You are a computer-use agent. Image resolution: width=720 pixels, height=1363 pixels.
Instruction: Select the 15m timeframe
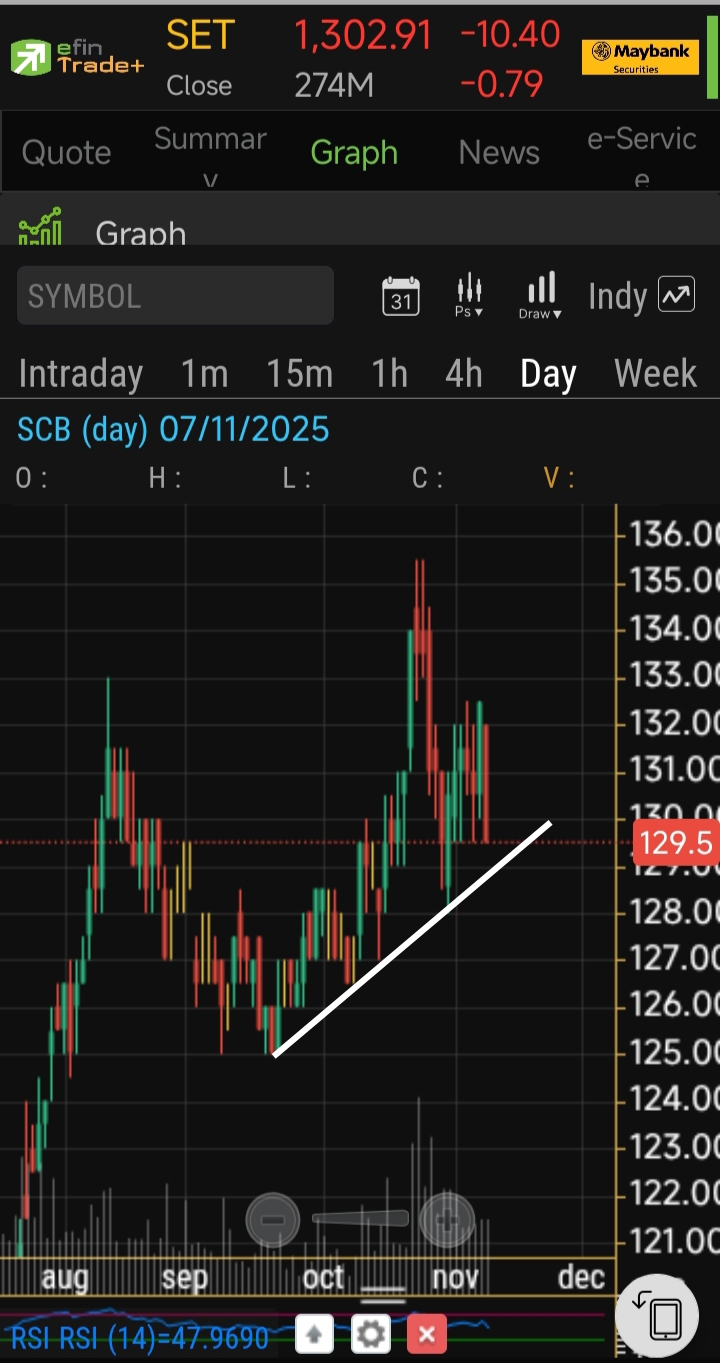click(299, 373)
